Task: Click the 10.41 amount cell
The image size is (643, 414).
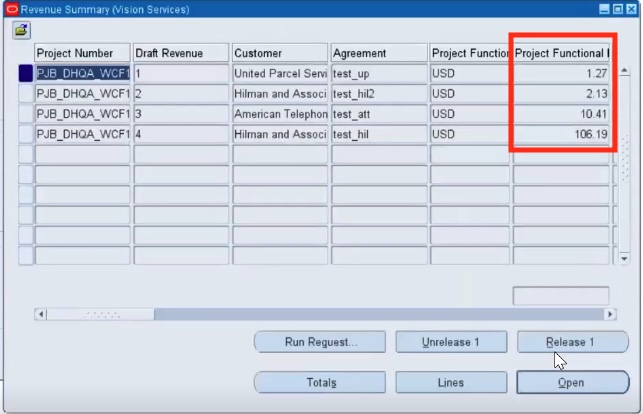Action: click(561, 114)
